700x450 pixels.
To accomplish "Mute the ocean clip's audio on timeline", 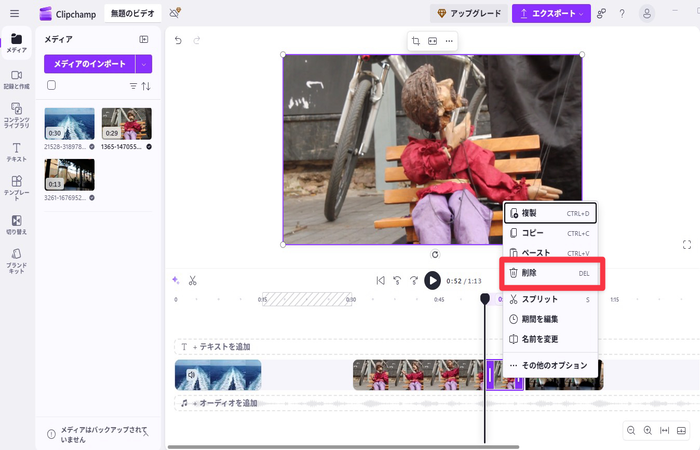I will (x=191, y=376).
